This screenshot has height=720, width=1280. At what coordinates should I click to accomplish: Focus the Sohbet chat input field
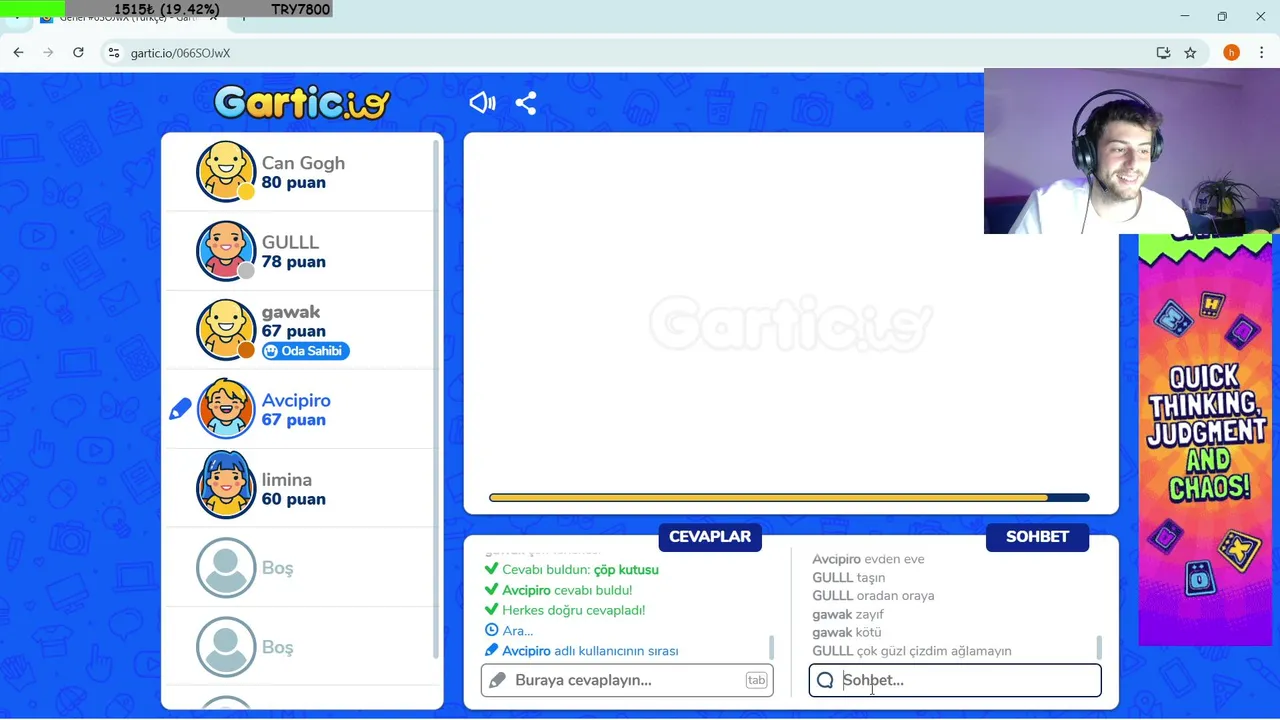pos(955,680)
